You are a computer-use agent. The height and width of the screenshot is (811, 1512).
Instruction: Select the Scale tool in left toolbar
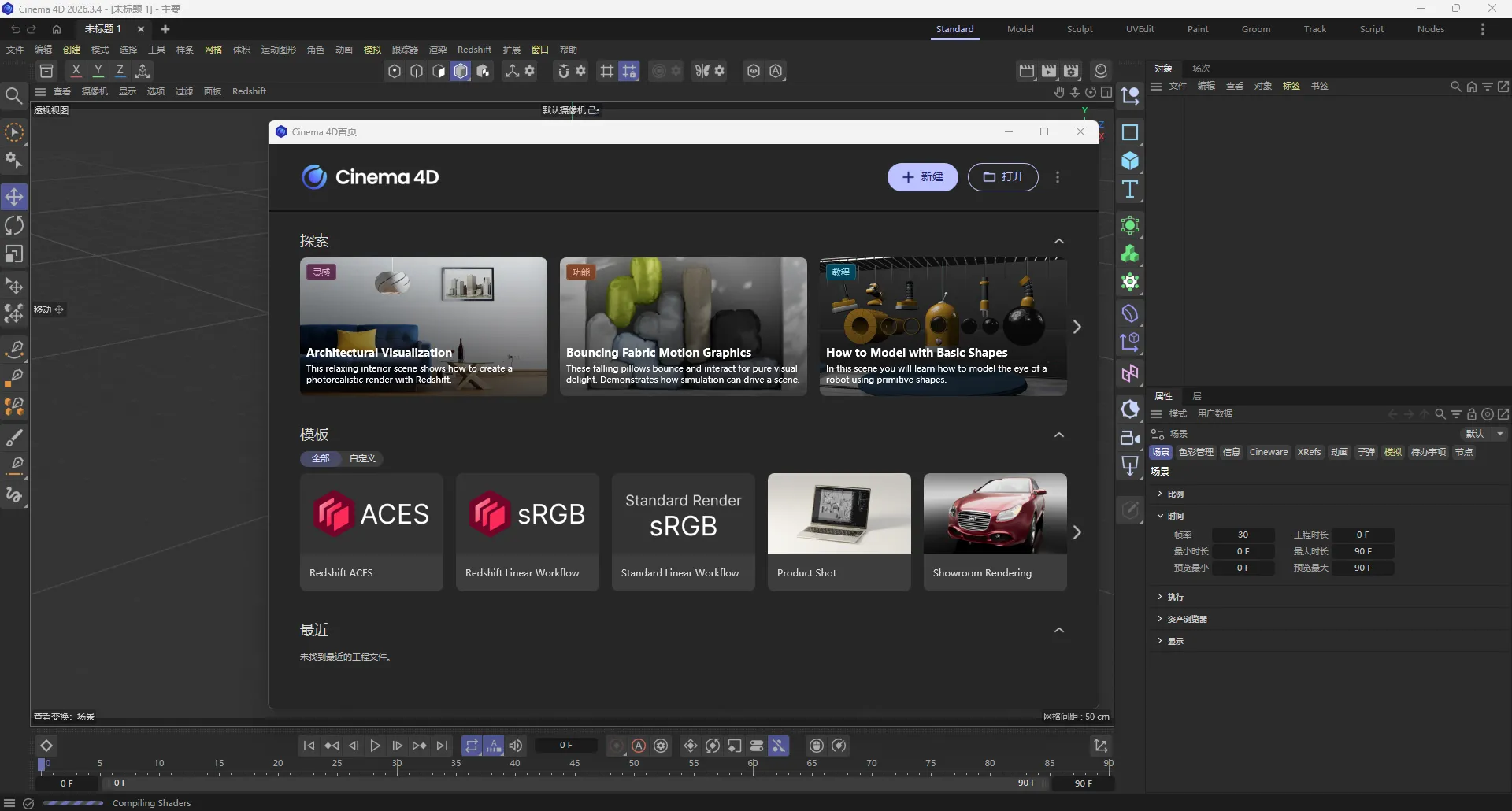(14, 254)
